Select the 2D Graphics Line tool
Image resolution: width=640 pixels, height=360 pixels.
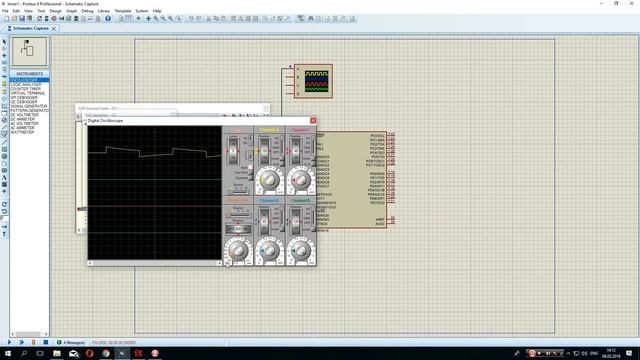click(4, 142)
